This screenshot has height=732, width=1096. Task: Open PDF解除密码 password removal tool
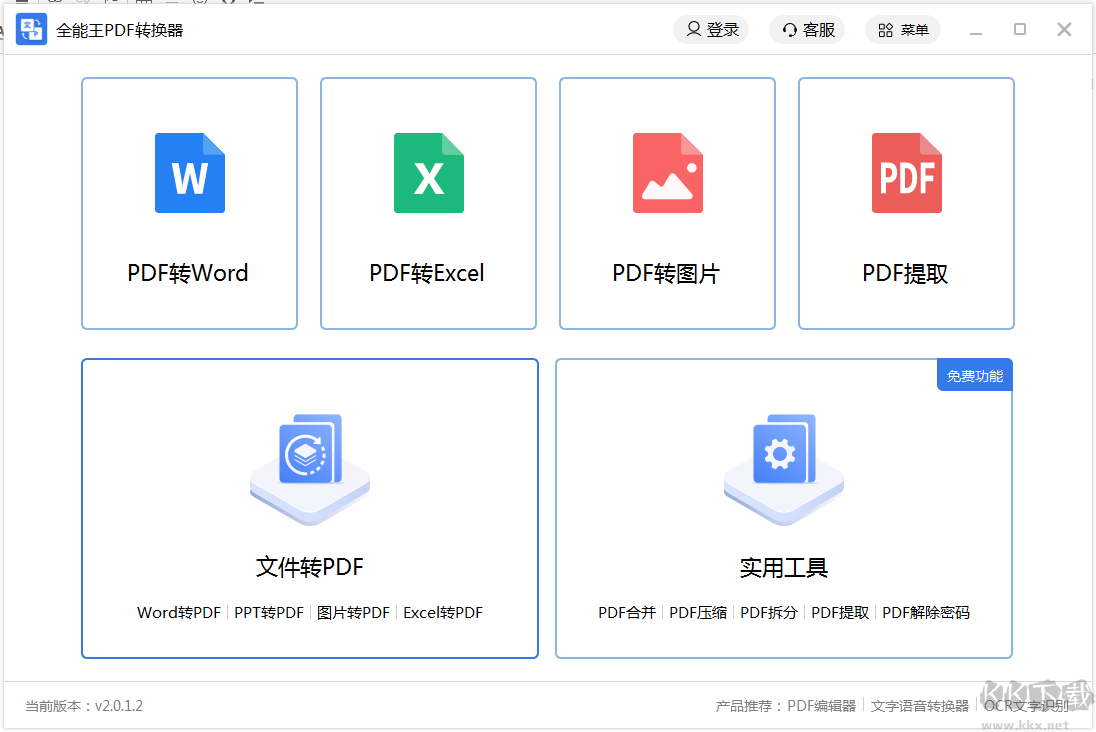pyautogui.click(x=926, y=613)
